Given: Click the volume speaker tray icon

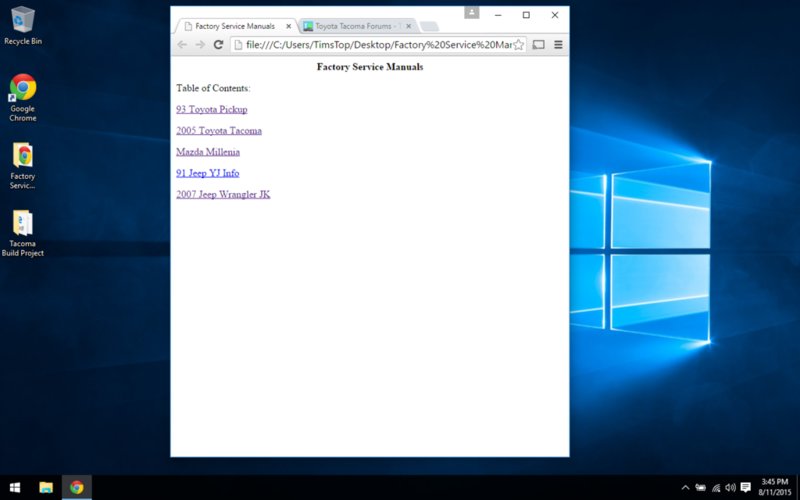Looking at the screenshot, I should tap(730, 488).
